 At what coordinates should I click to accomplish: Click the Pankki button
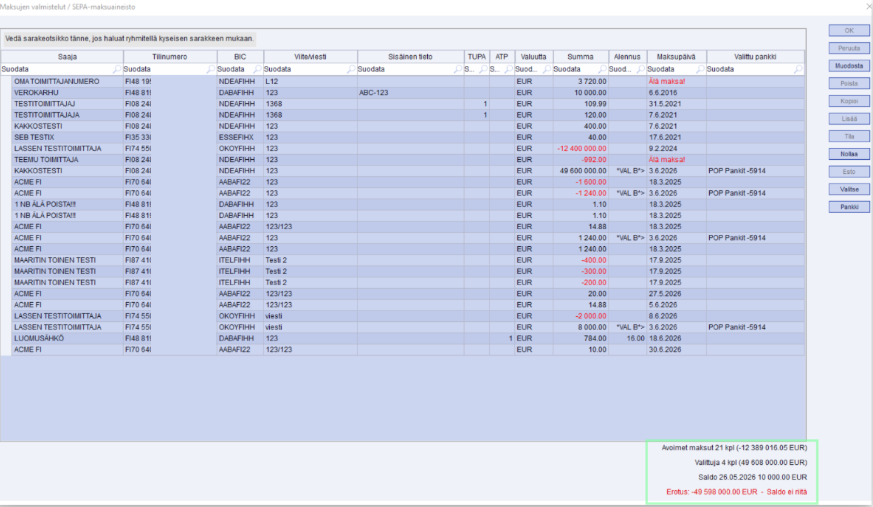pos(849,207)
